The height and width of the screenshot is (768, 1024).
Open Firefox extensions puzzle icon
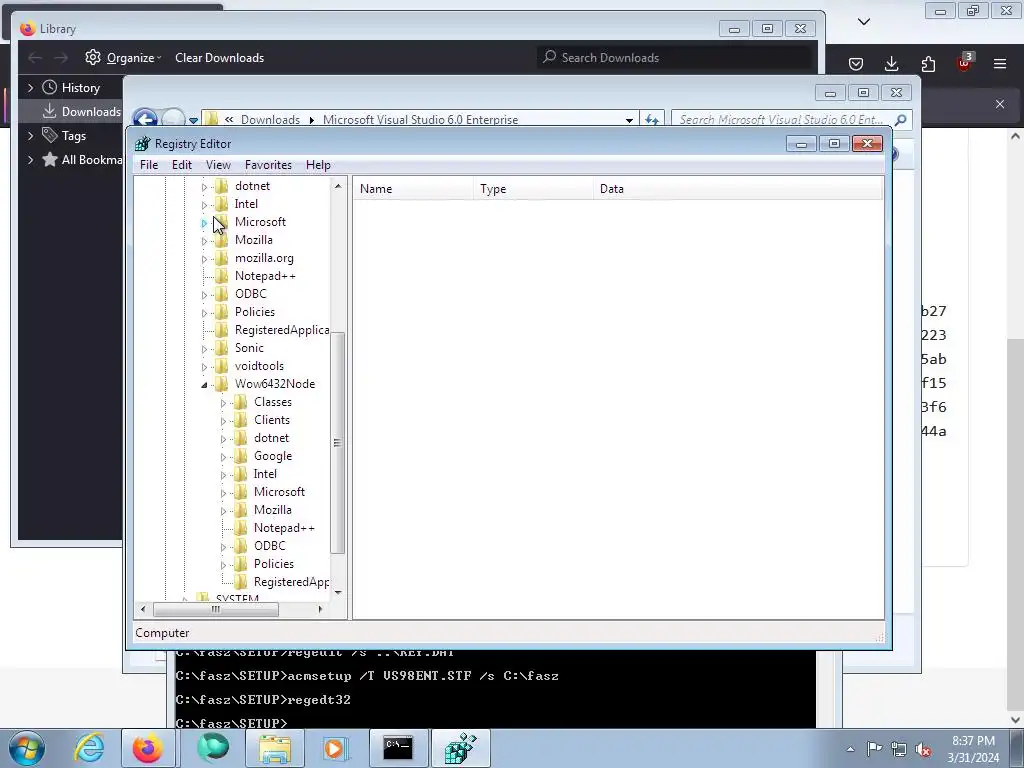(928, 64)
